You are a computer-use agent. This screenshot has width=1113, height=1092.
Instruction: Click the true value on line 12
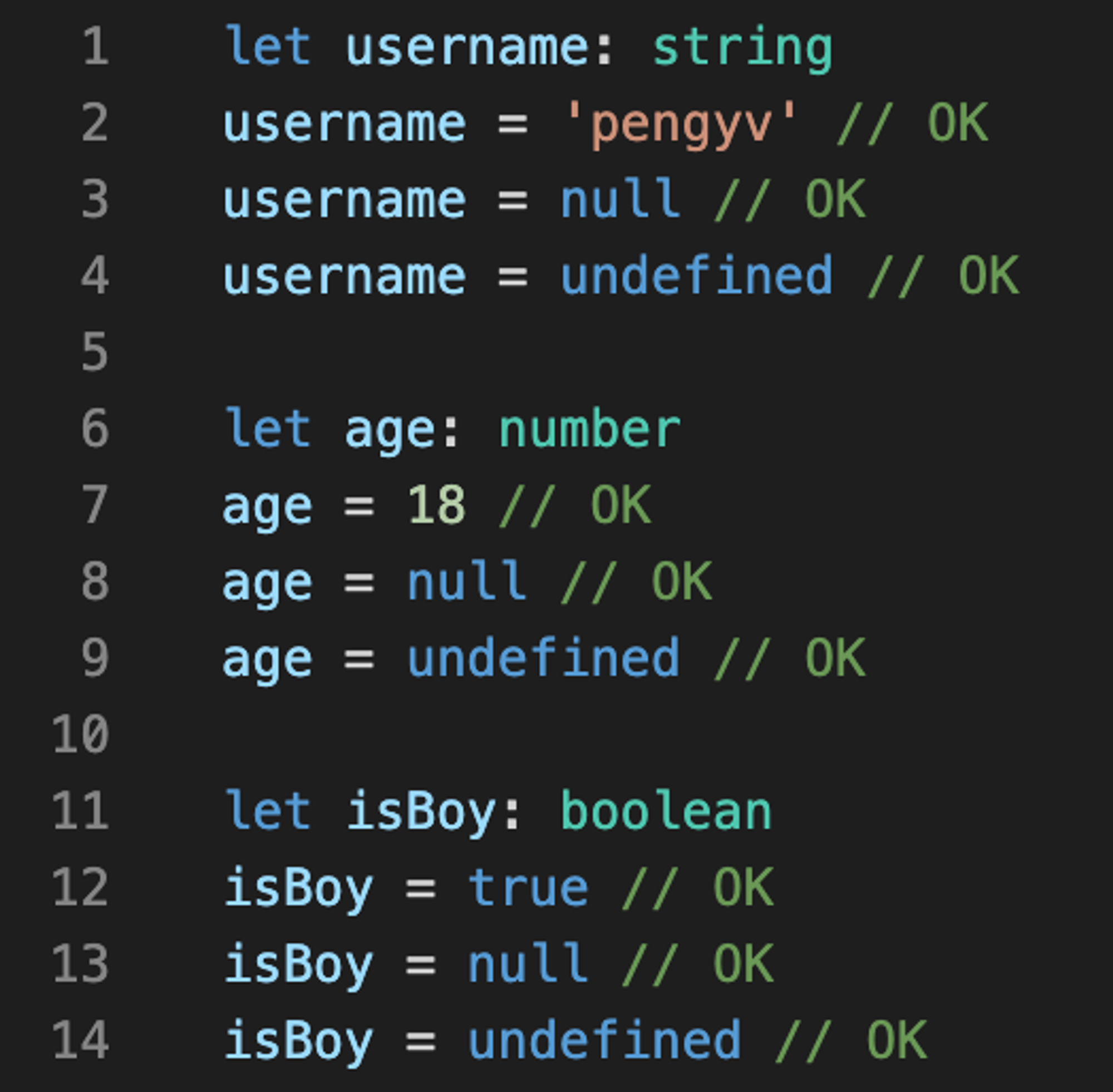[528, 887]
